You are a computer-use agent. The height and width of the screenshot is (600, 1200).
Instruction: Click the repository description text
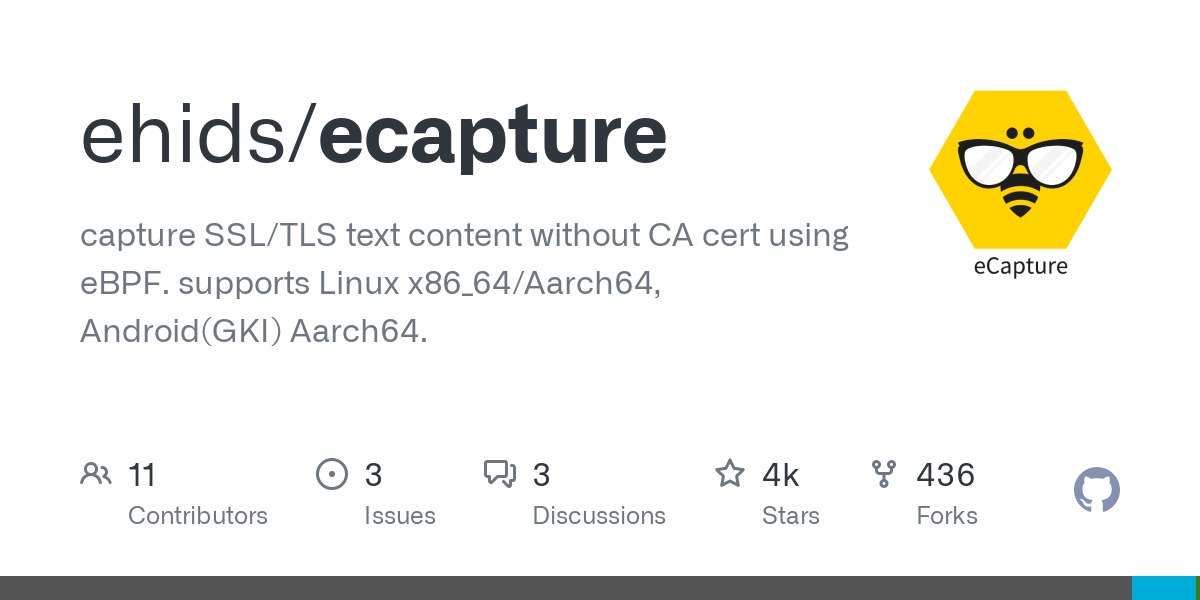pos(464,283)
